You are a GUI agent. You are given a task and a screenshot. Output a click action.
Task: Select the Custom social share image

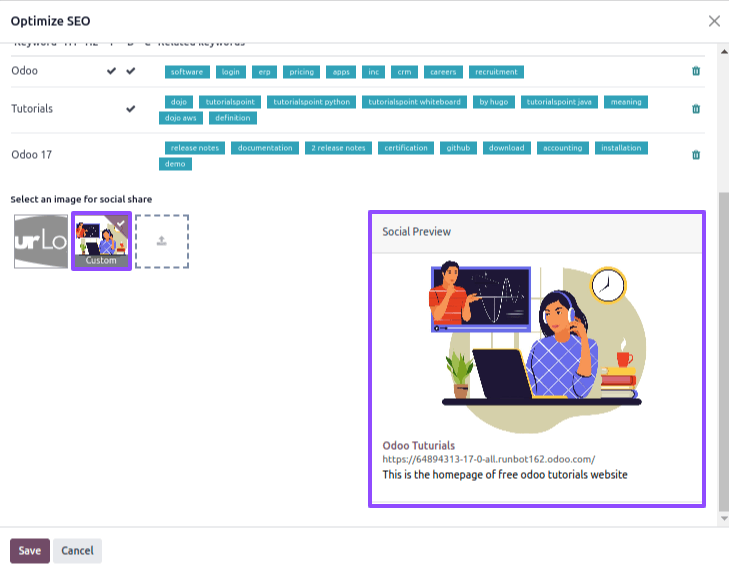(x=101, y=241)
